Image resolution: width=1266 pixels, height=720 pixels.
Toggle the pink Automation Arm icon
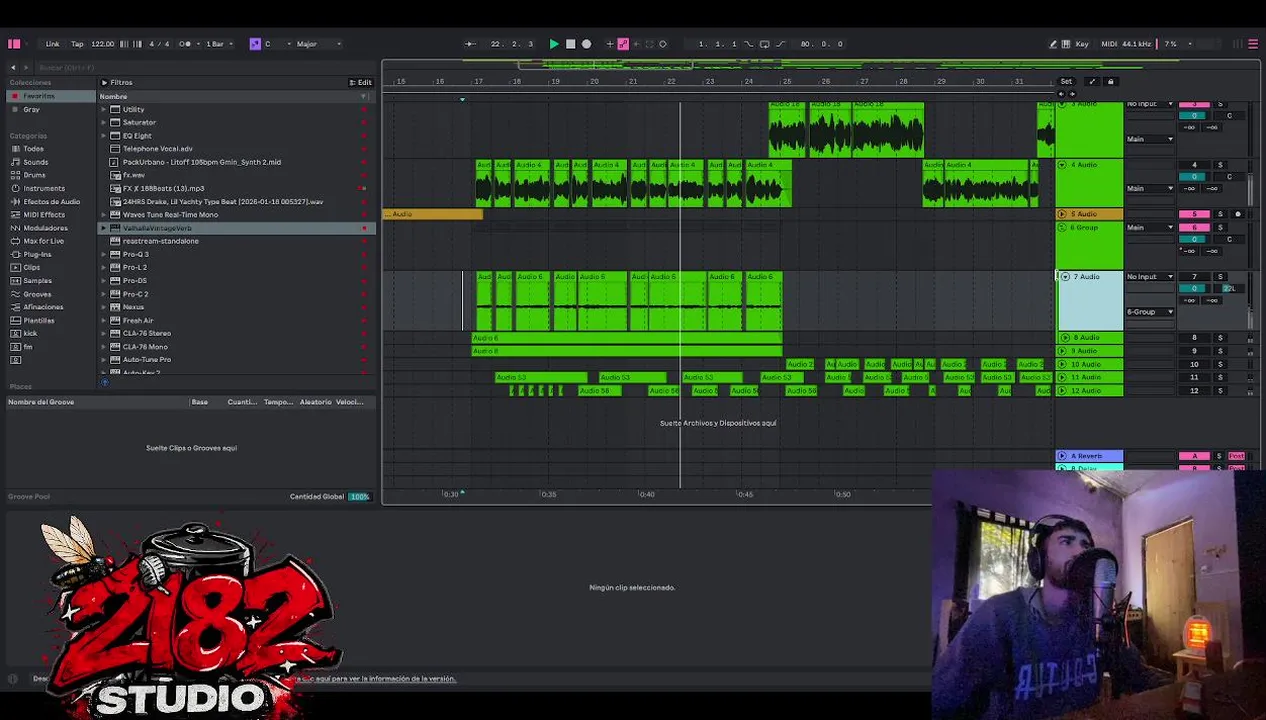pos(623,44)
